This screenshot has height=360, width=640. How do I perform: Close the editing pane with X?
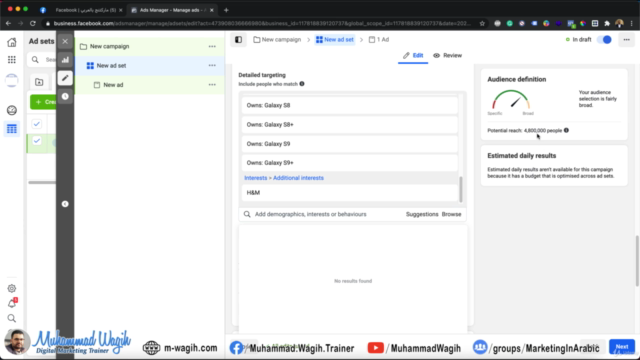coord(65,41)
